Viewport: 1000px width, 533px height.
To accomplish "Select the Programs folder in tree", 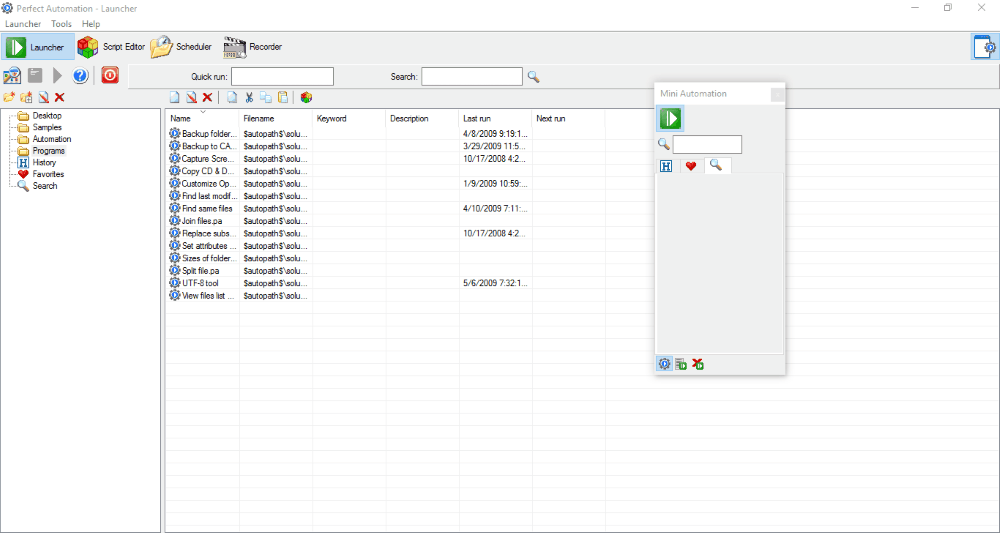I will click(x=48, y=151).
